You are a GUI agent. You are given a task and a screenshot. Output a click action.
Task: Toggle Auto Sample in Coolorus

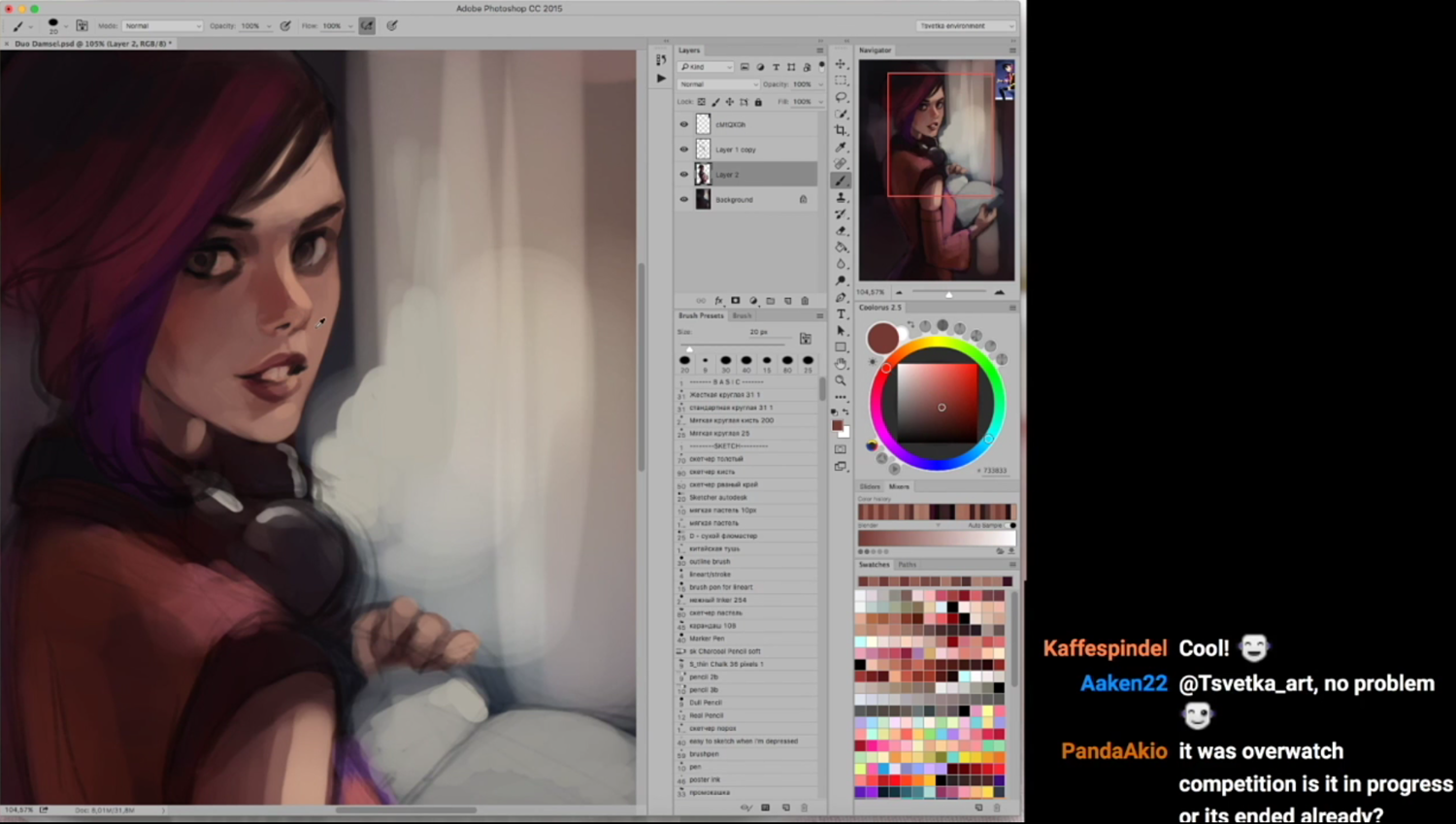[x=1012, y=525]
